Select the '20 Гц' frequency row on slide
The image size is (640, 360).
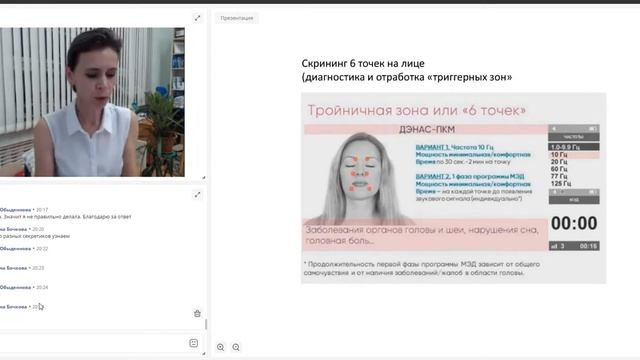click(559, 162)
